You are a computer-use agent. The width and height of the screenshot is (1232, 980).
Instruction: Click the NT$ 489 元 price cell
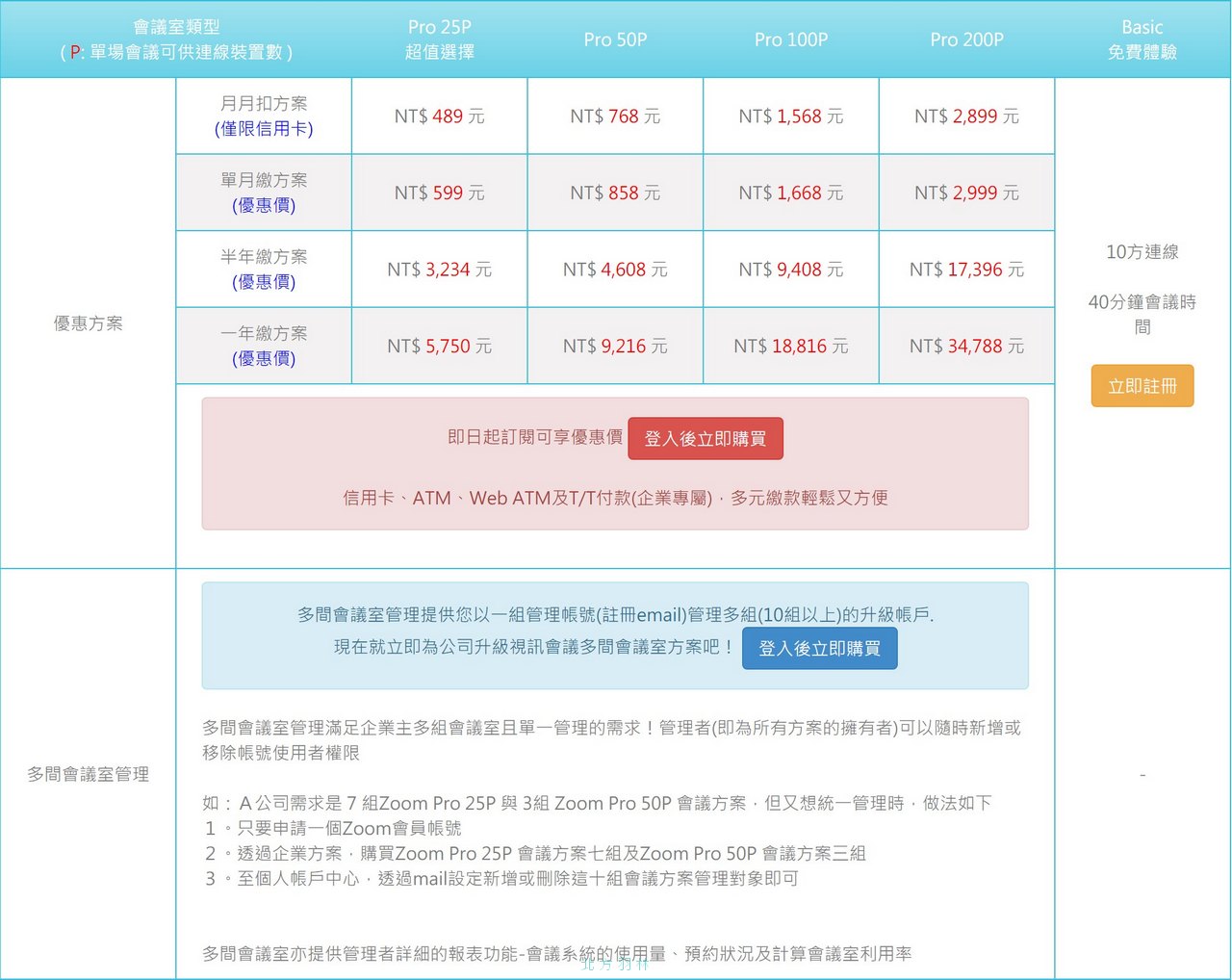[440, 116]
